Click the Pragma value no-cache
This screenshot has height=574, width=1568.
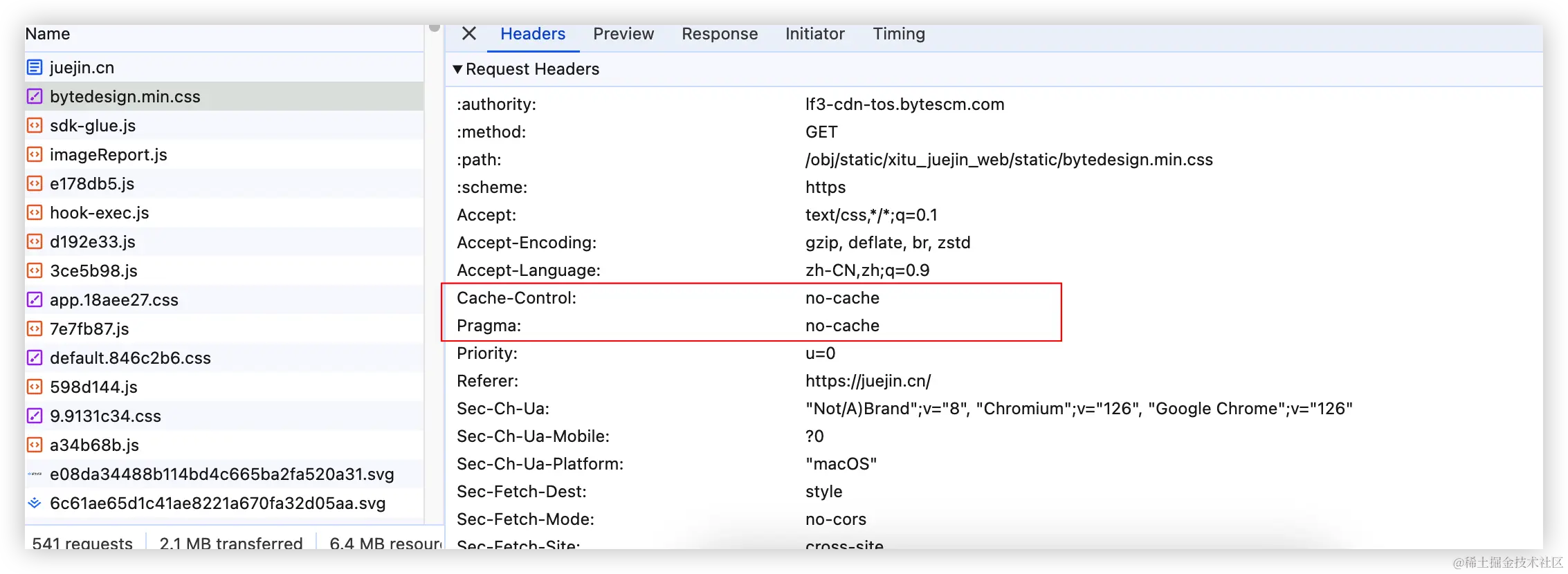point(842,326)
